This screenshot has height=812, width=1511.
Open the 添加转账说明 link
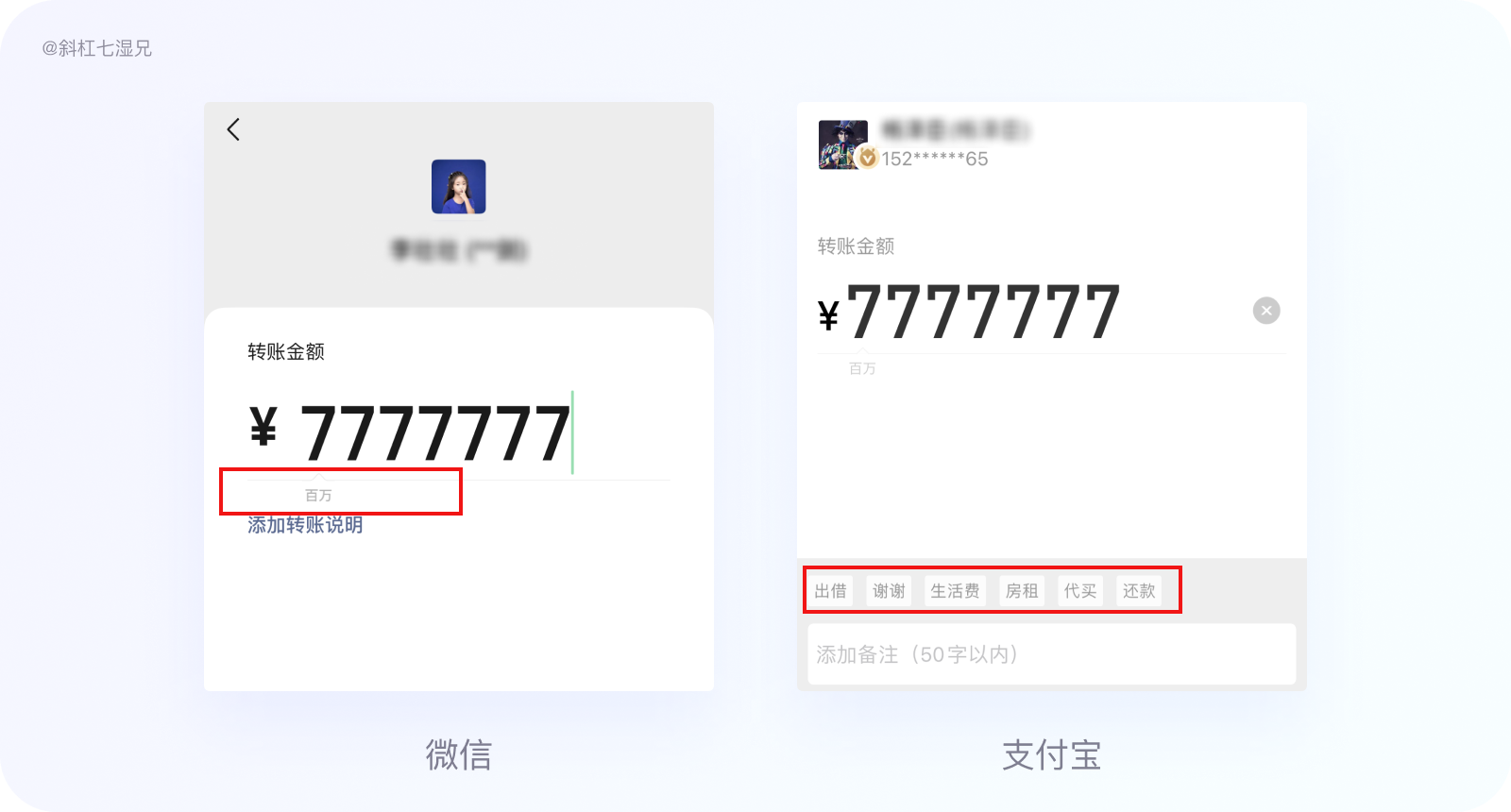pyautogui.click(x=305, y=525)
